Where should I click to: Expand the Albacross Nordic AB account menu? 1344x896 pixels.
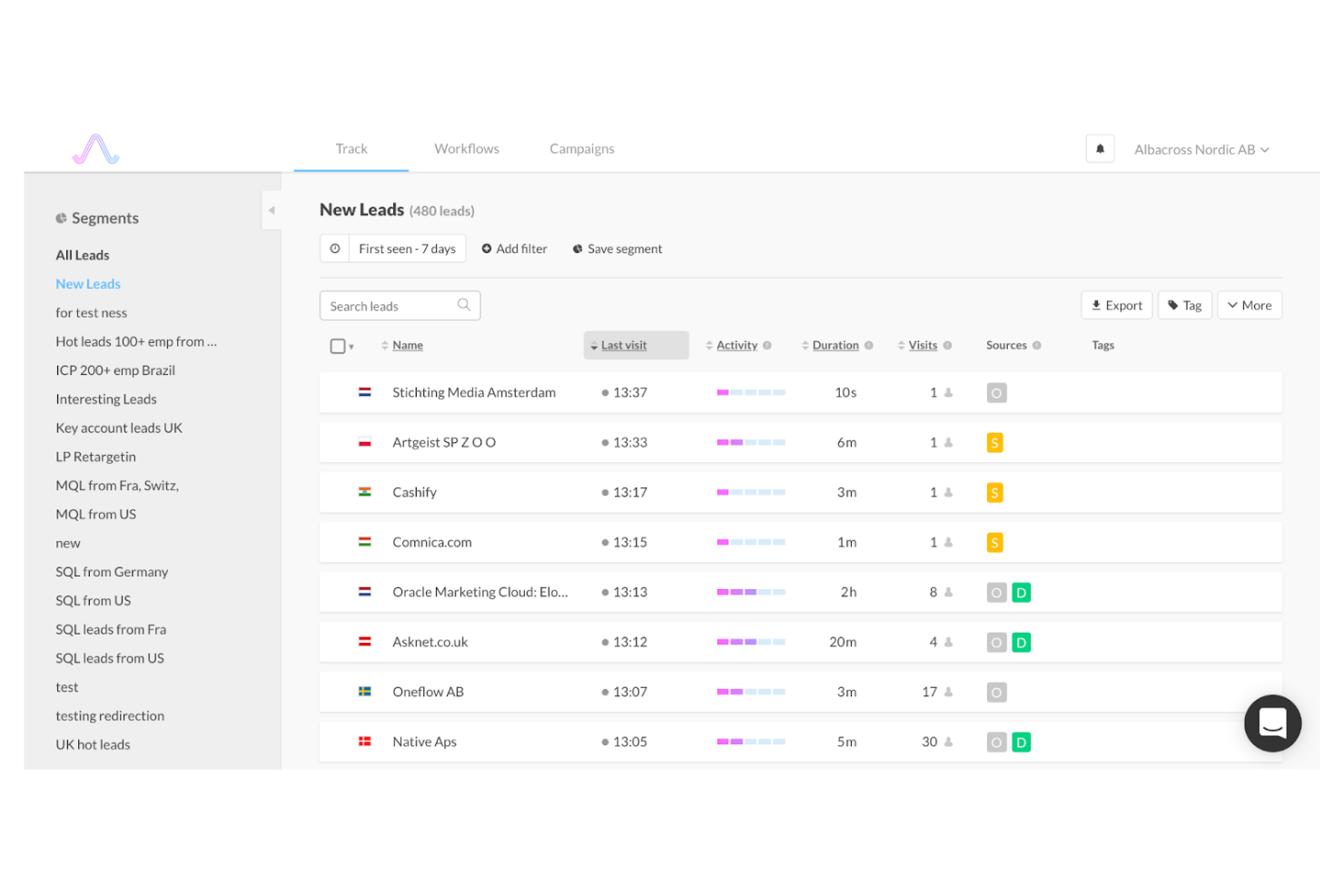coord(1201,150)
